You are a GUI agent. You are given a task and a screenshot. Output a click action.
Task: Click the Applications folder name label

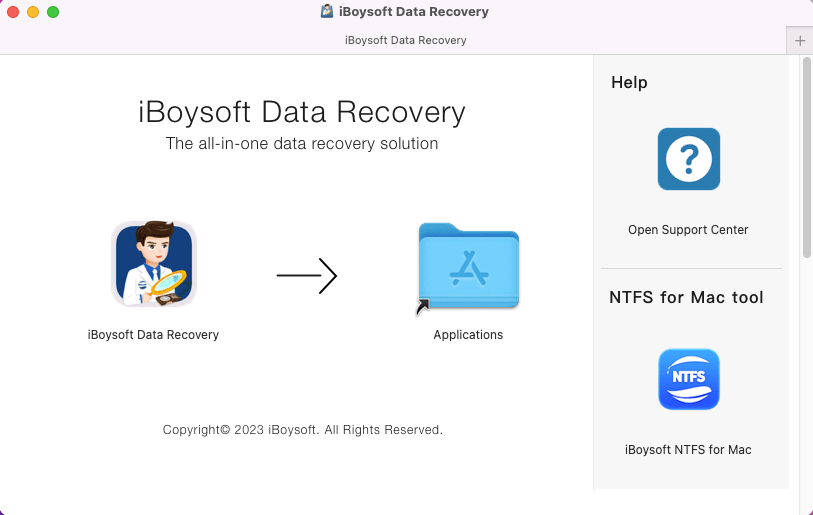click(468, 335)
